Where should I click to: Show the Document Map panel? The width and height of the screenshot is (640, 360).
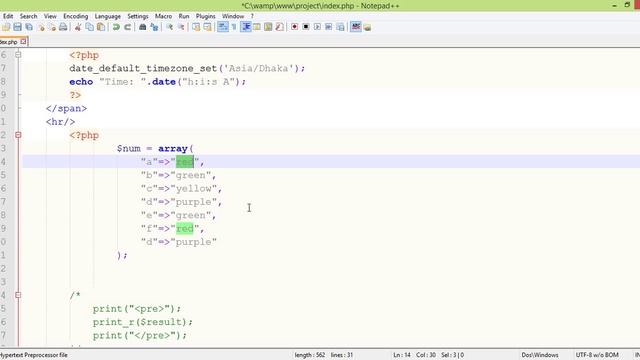coord(268,27)
